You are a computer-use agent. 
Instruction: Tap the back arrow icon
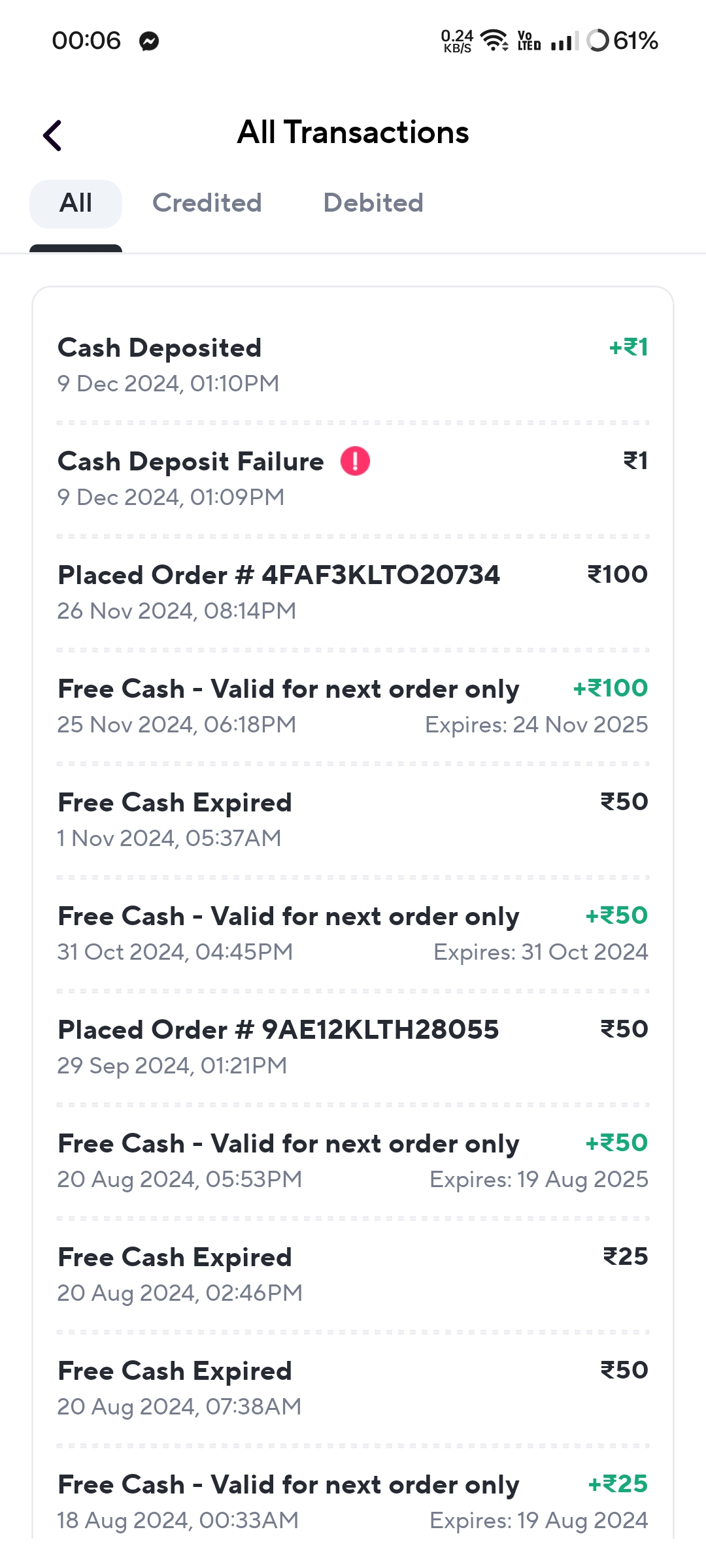point(53,135)
